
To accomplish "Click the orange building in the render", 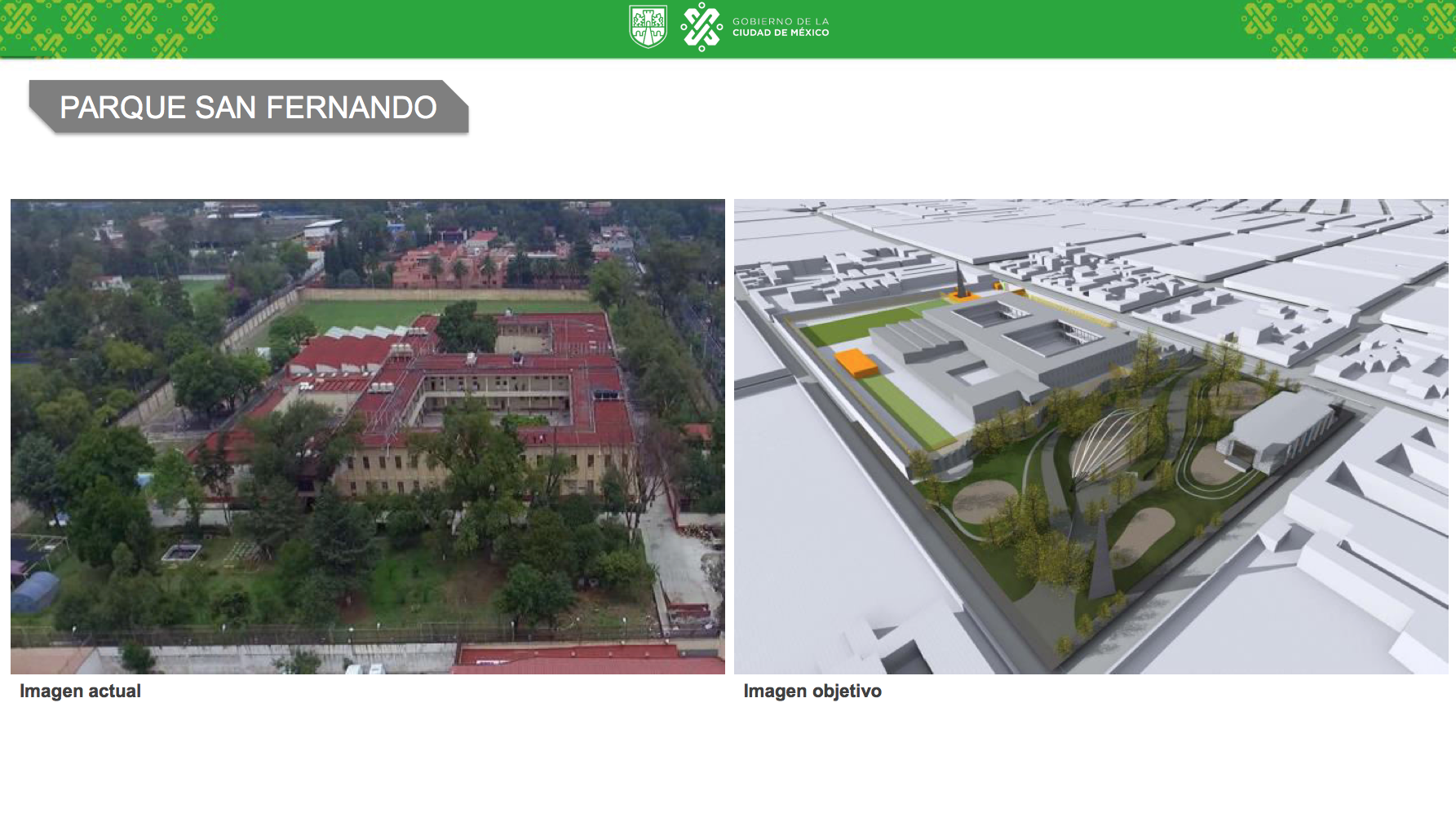I will tap(856, 361).
